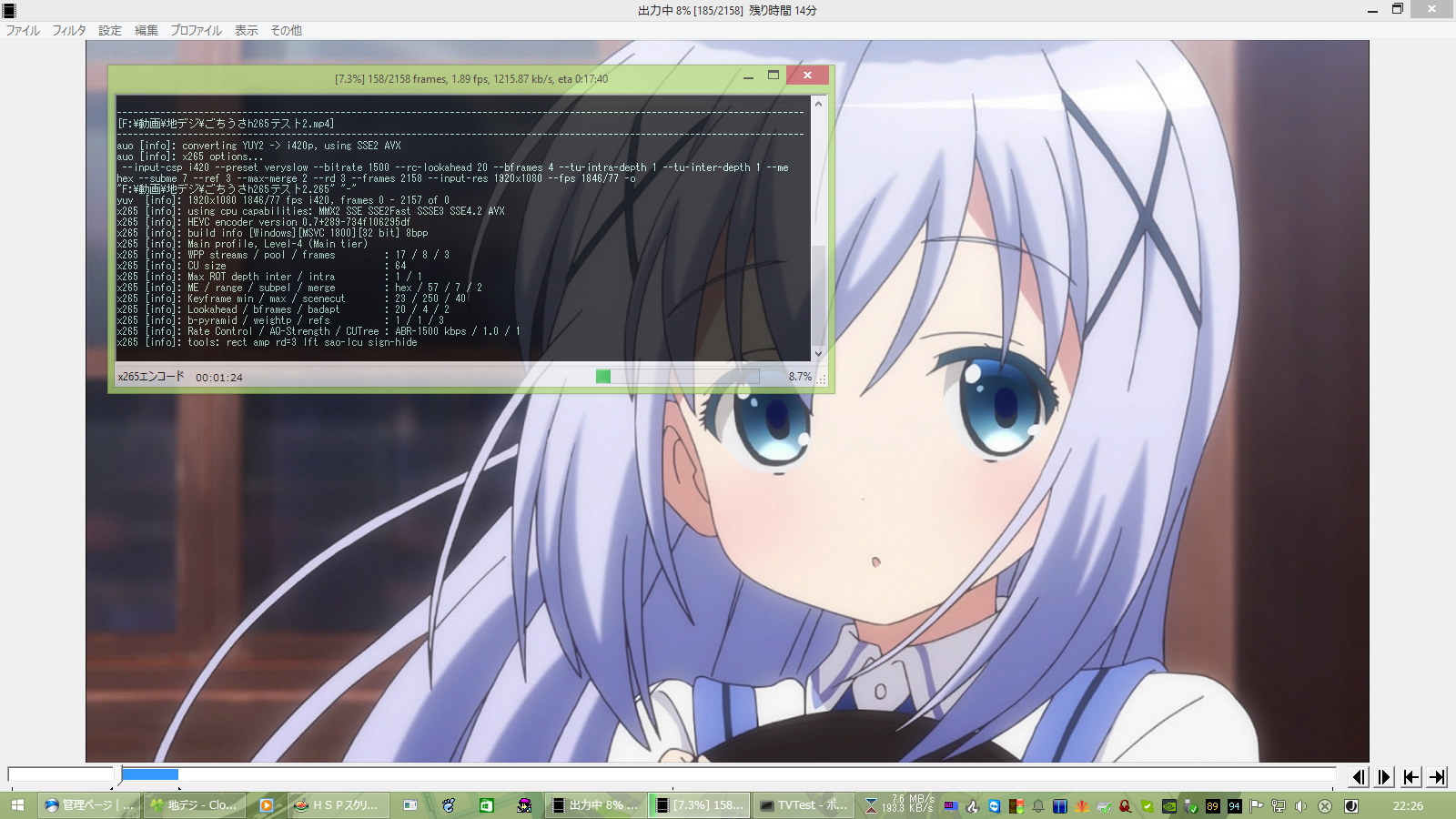Open the 表示 menu
Viewport: 1456px width, 819px height.
247,30
